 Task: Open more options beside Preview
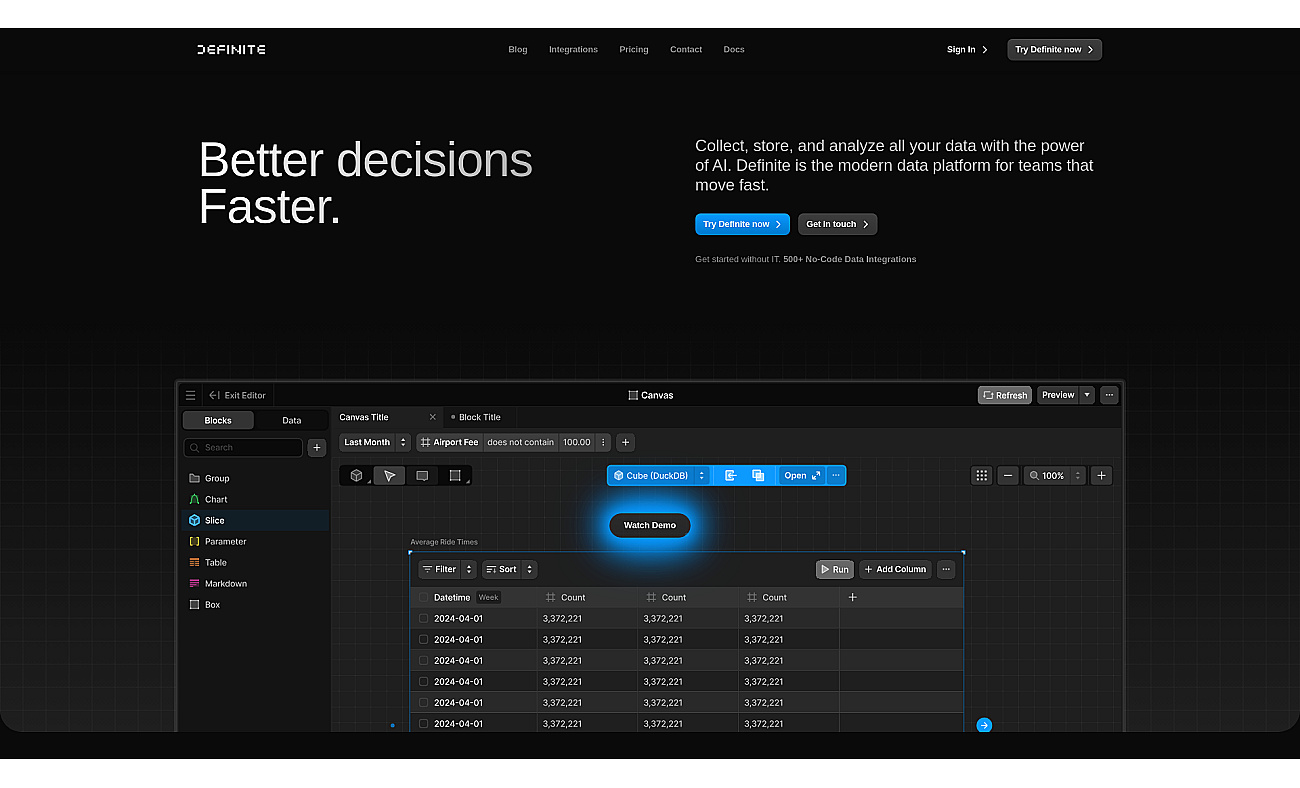(1109, 395)
